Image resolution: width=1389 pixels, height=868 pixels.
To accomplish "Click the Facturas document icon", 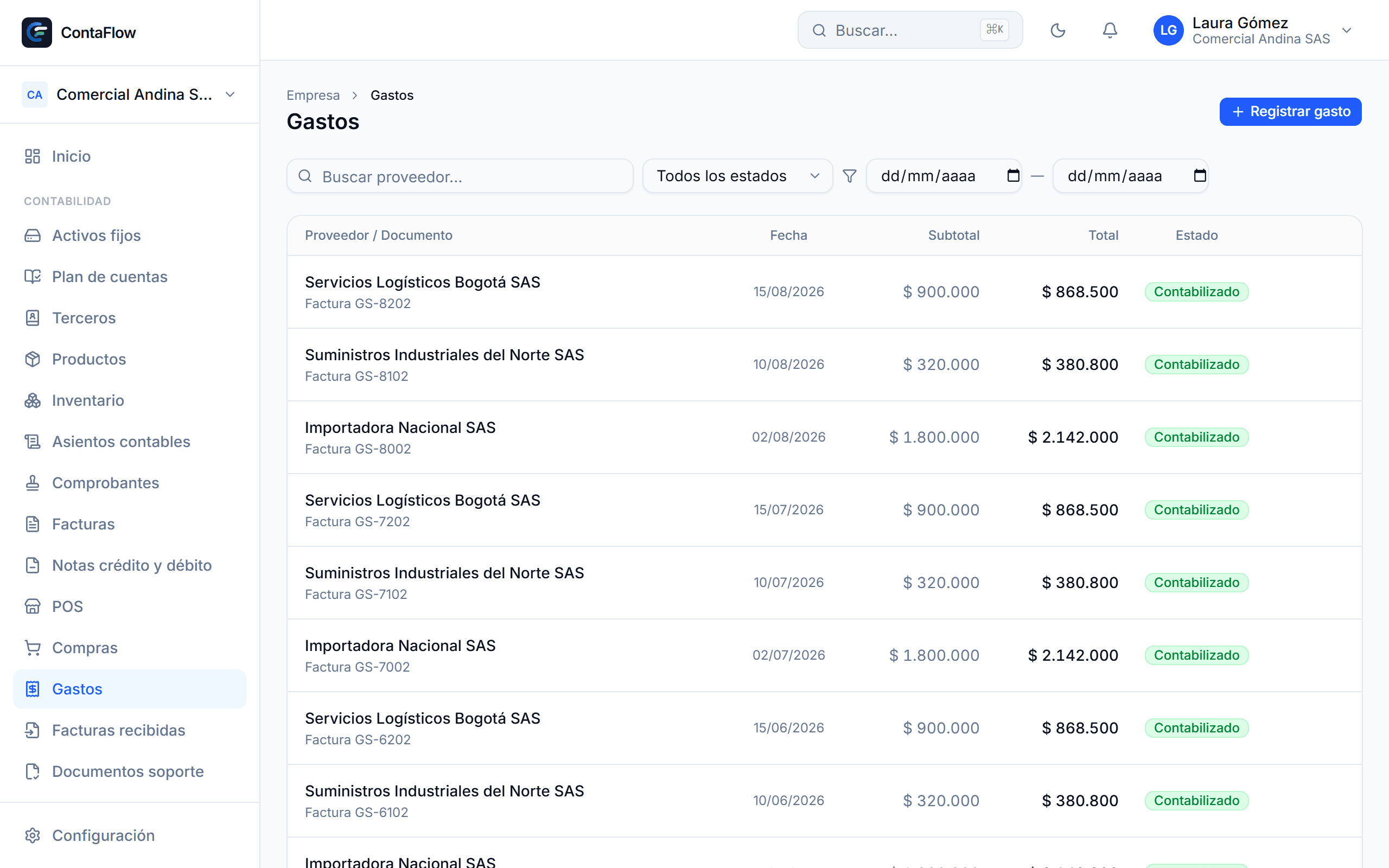I will click(x=33, y=524).
